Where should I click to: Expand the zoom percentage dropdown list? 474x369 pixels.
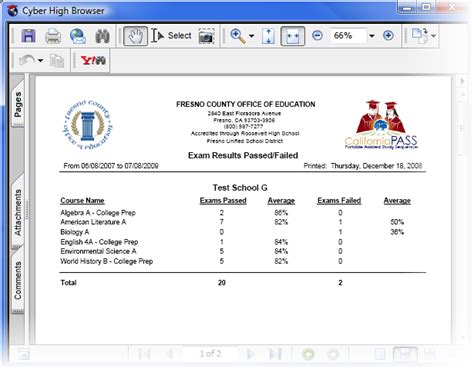coord(372,36)
